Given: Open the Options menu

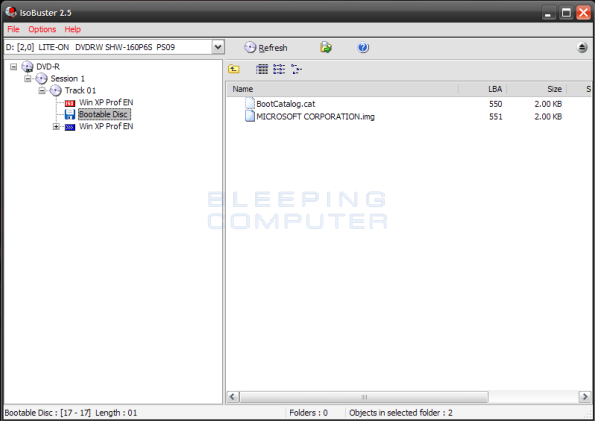Looking at the screenshot, I should click(x=42, y=29).
